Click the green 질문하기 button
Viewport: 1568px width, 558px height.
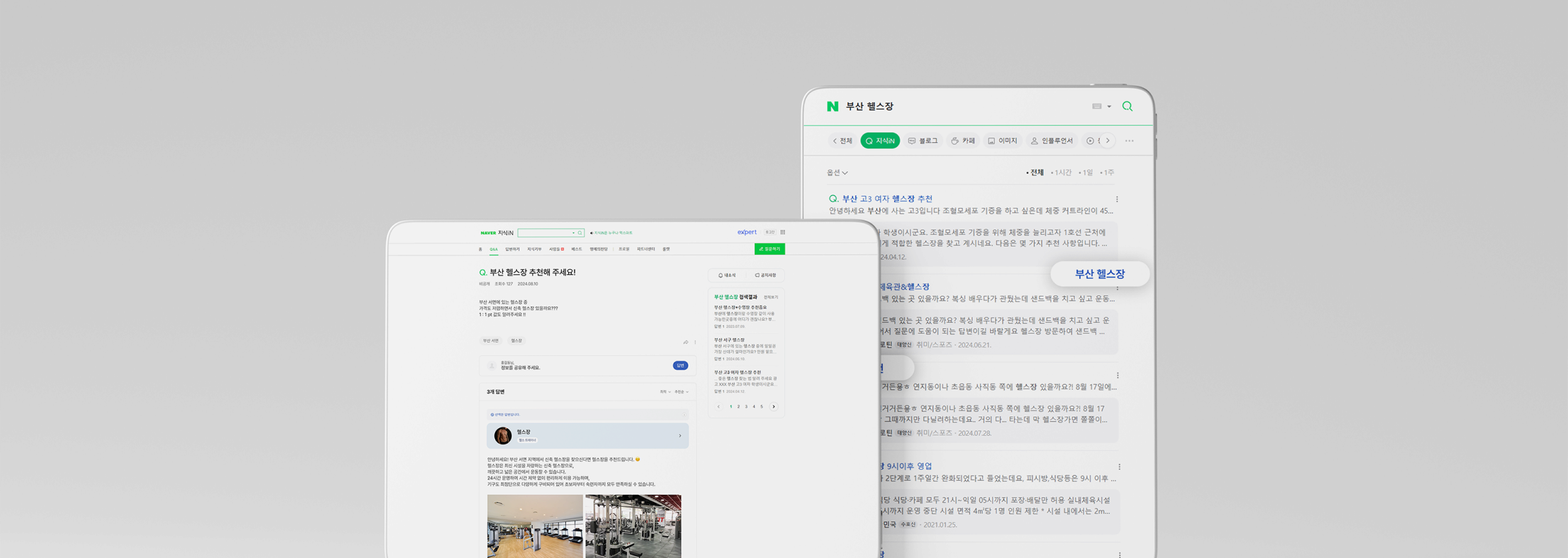click(769, 249)
